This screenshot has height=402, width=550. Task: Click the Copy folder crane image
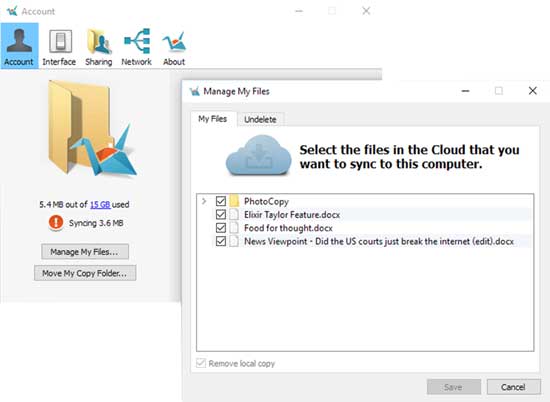coord(91,128)
